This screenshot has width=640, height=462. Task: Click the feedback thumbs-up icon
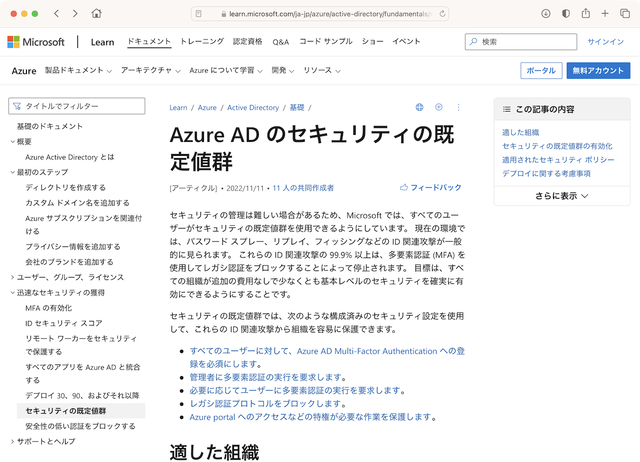tap(404, 187)
